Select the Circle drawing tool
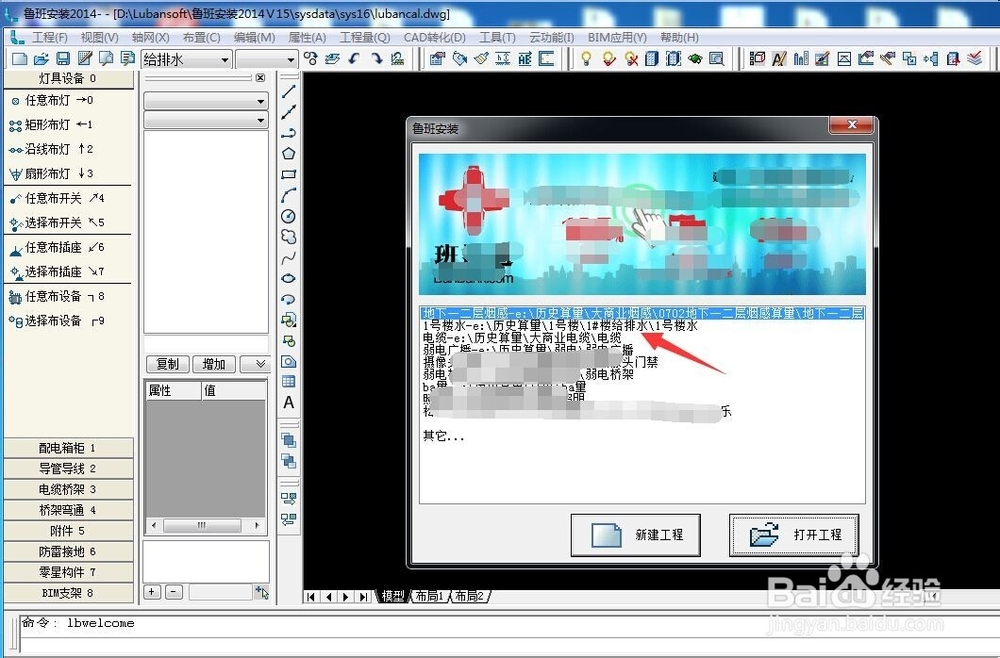Viewport: 1000px width, 658px height. pyautogui.click(x=288, y=216)
